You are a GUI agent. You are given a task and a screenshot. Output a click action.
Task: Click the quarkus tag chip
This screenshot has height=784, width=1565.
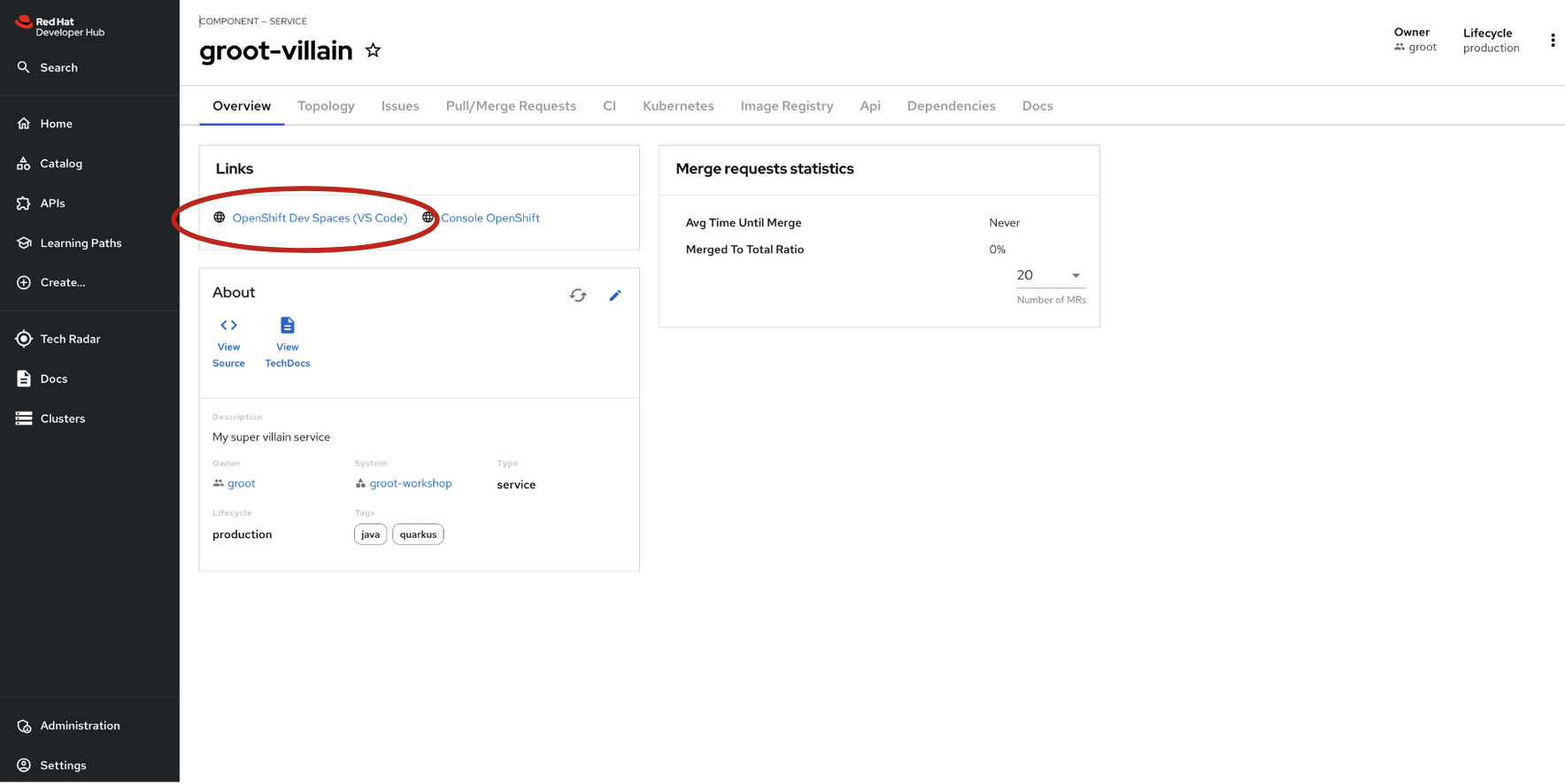418,534
